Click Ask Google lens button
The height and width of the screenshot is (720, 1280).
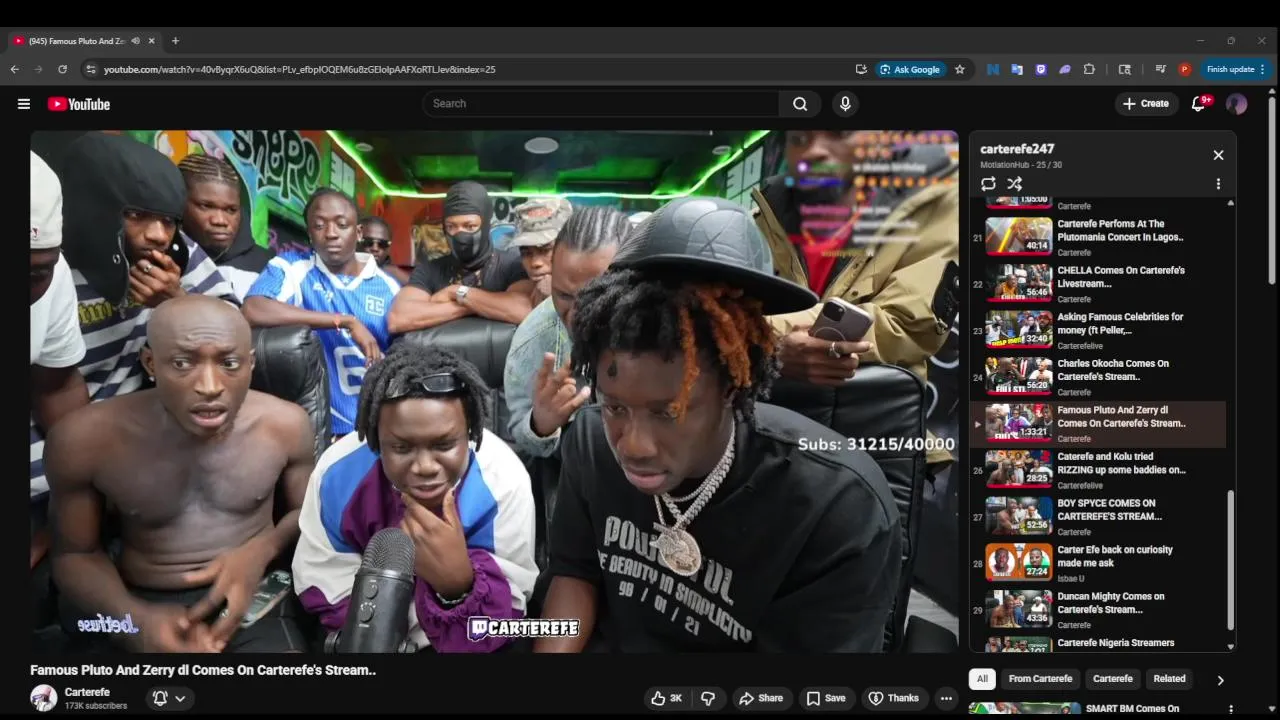click(x=910, y=69)
